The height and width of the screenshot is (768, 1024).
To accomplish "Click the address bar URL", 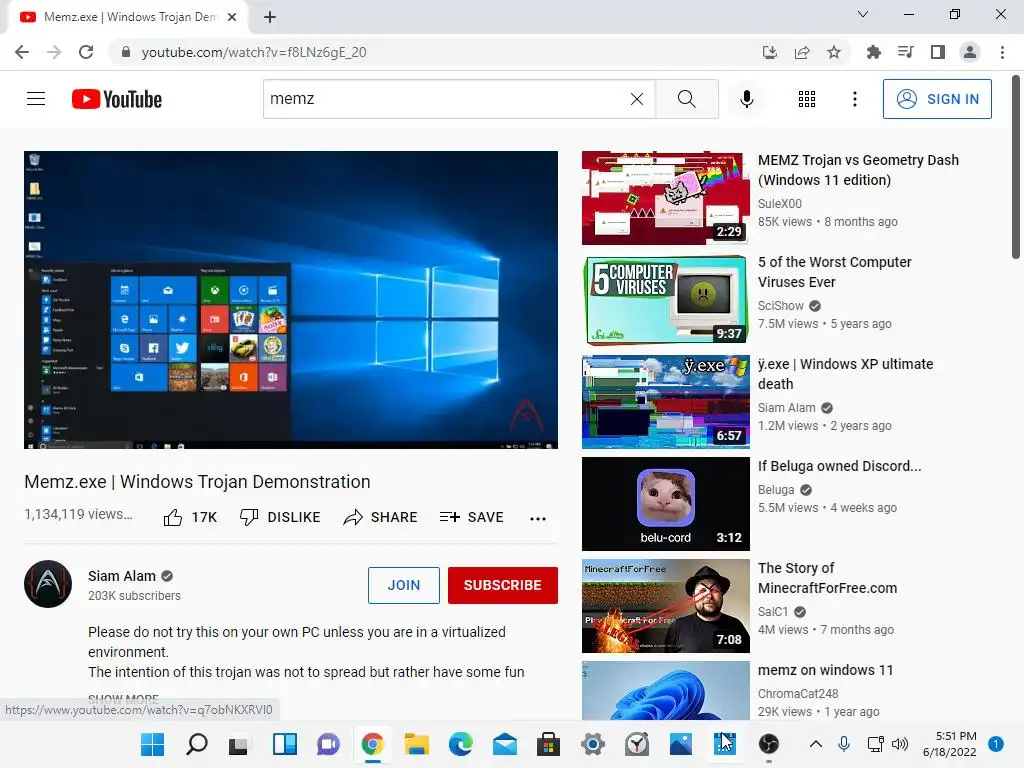I will 254,52.
